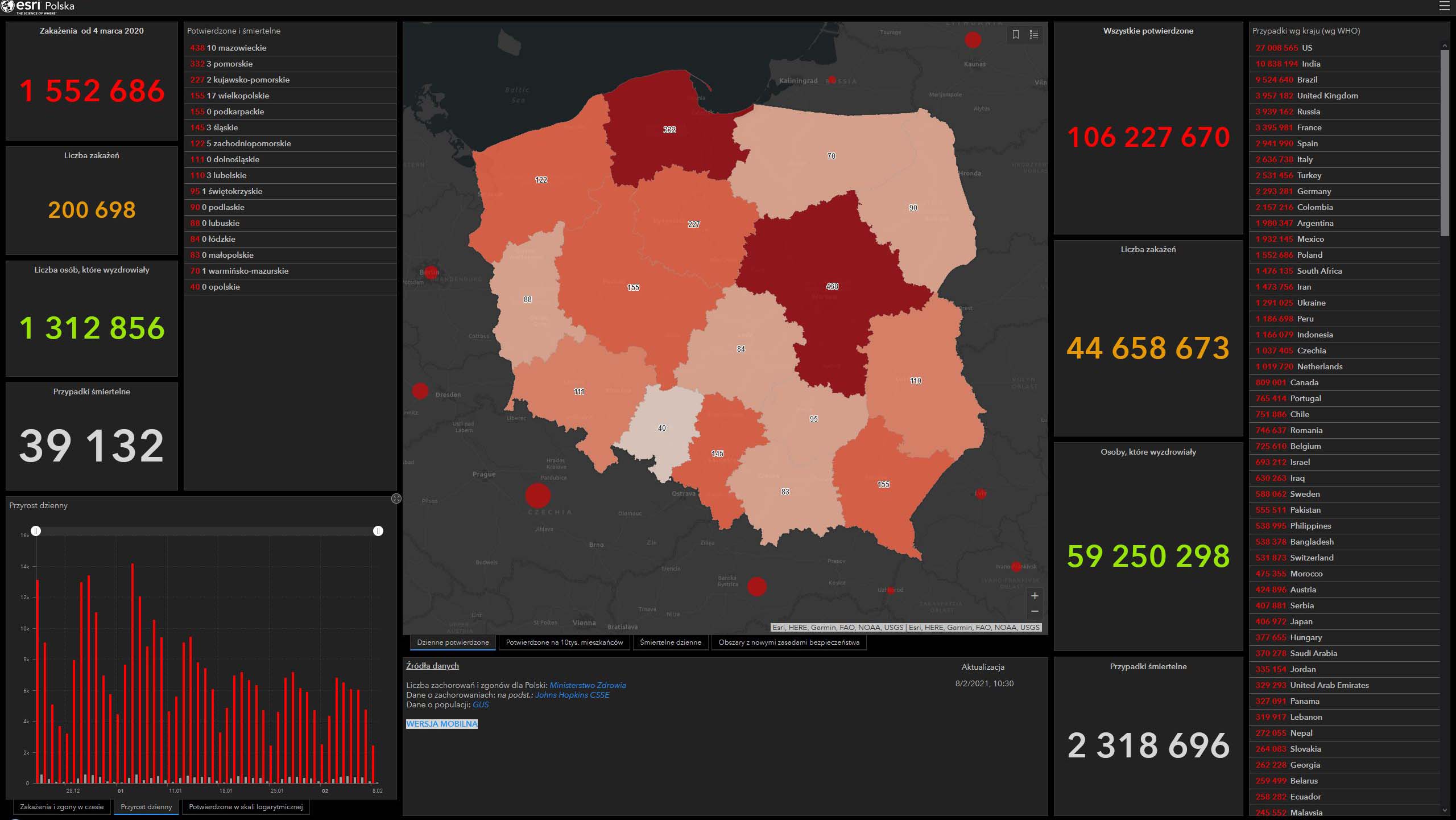
Task: Expand the daily increase chart panel icon
Action: coord(396,498)
